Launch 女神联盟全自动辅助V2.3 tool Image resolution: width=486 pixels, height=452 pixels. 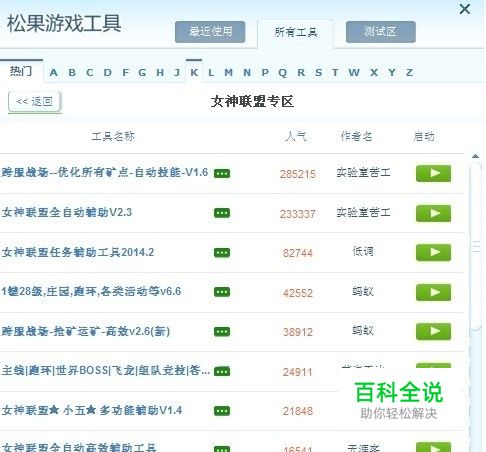pos(433,213)
